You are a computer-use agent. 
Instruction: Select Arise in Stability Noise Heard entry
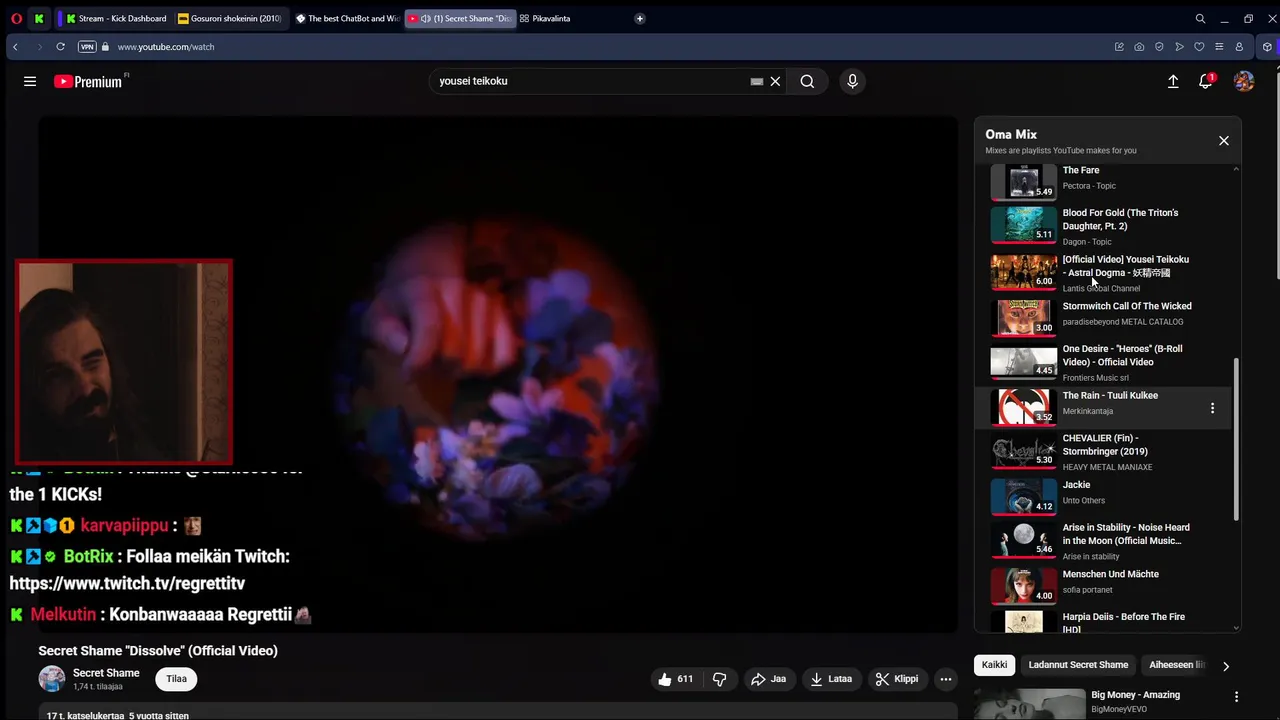tap(1102, 541)
